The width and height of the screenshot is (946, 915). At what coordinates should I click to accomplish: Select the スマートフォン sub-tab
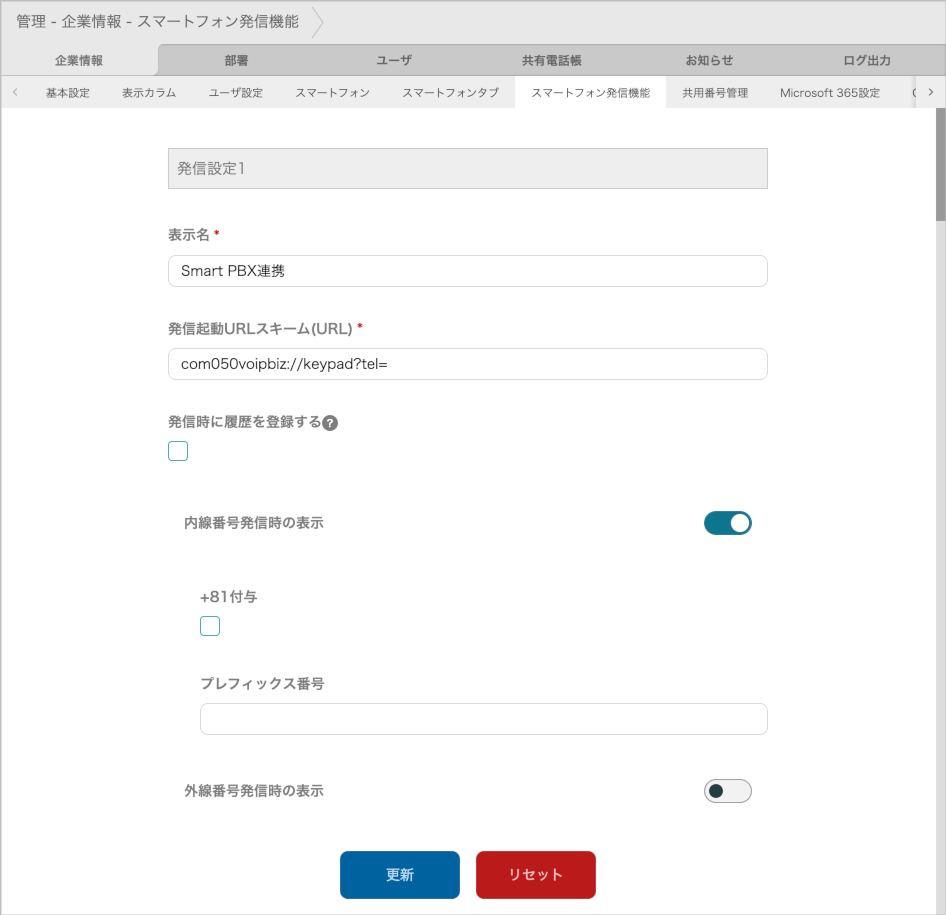tap(332, 93)
